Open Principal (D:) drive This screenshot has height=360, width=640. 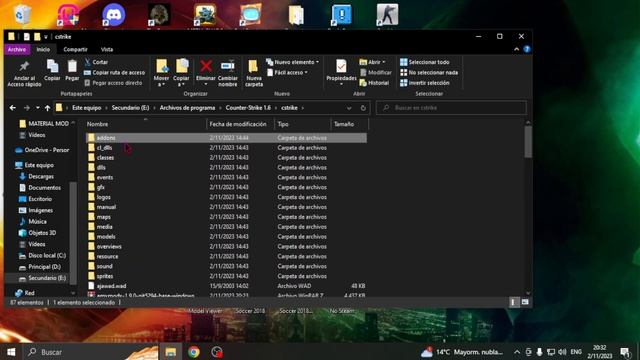point(40,267)
